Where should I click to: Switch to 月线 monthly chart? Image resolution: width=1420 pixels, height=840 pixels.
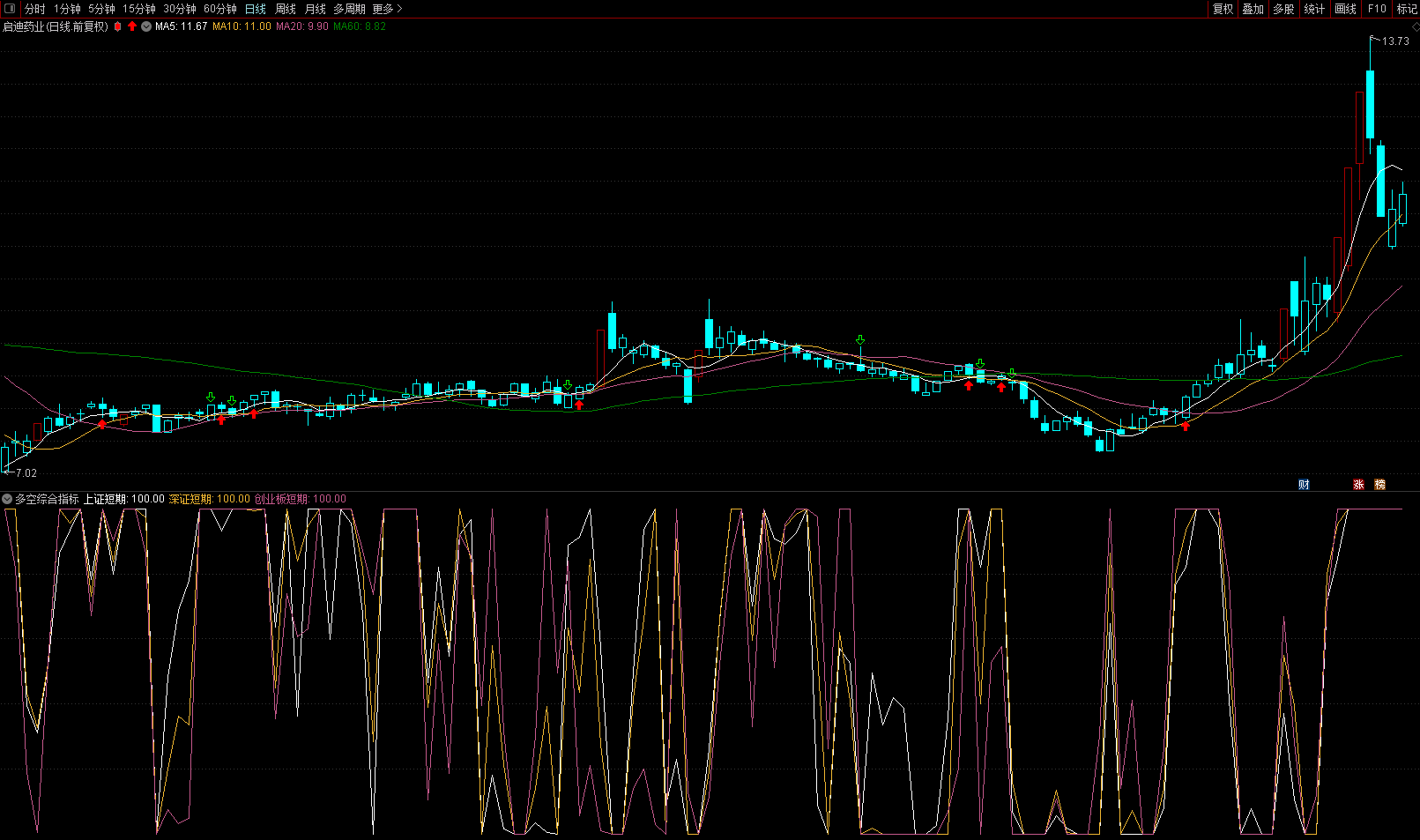(316, 9)
